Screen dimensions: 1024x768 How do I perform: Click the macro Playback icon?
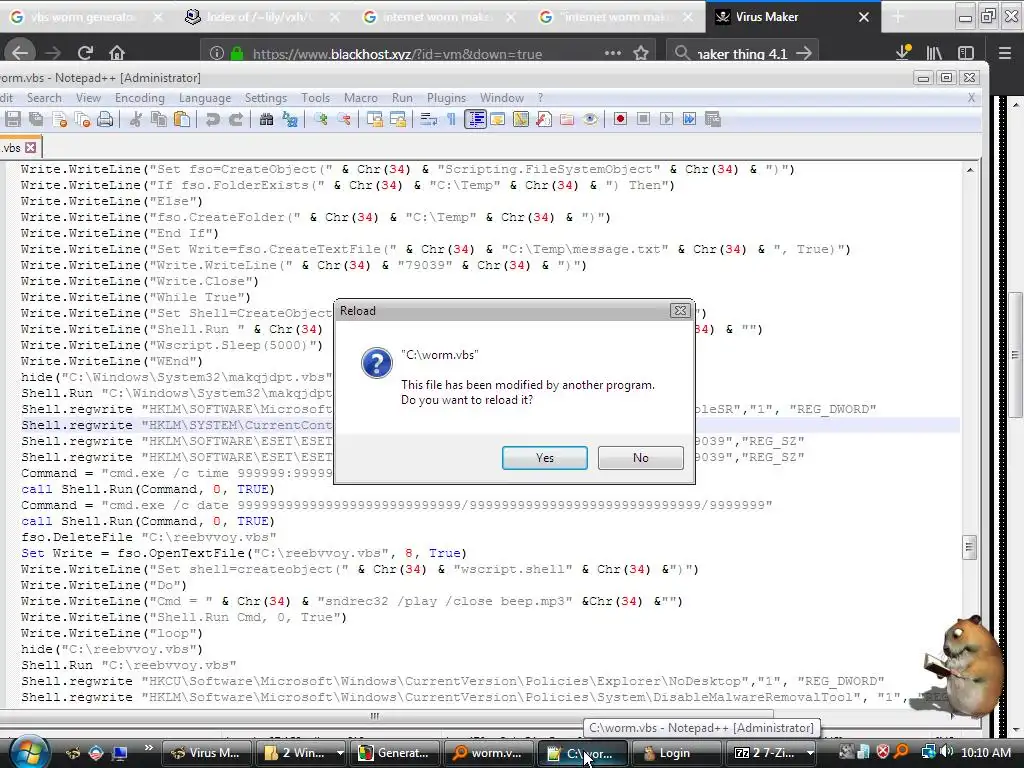click(x=666, y=119)
